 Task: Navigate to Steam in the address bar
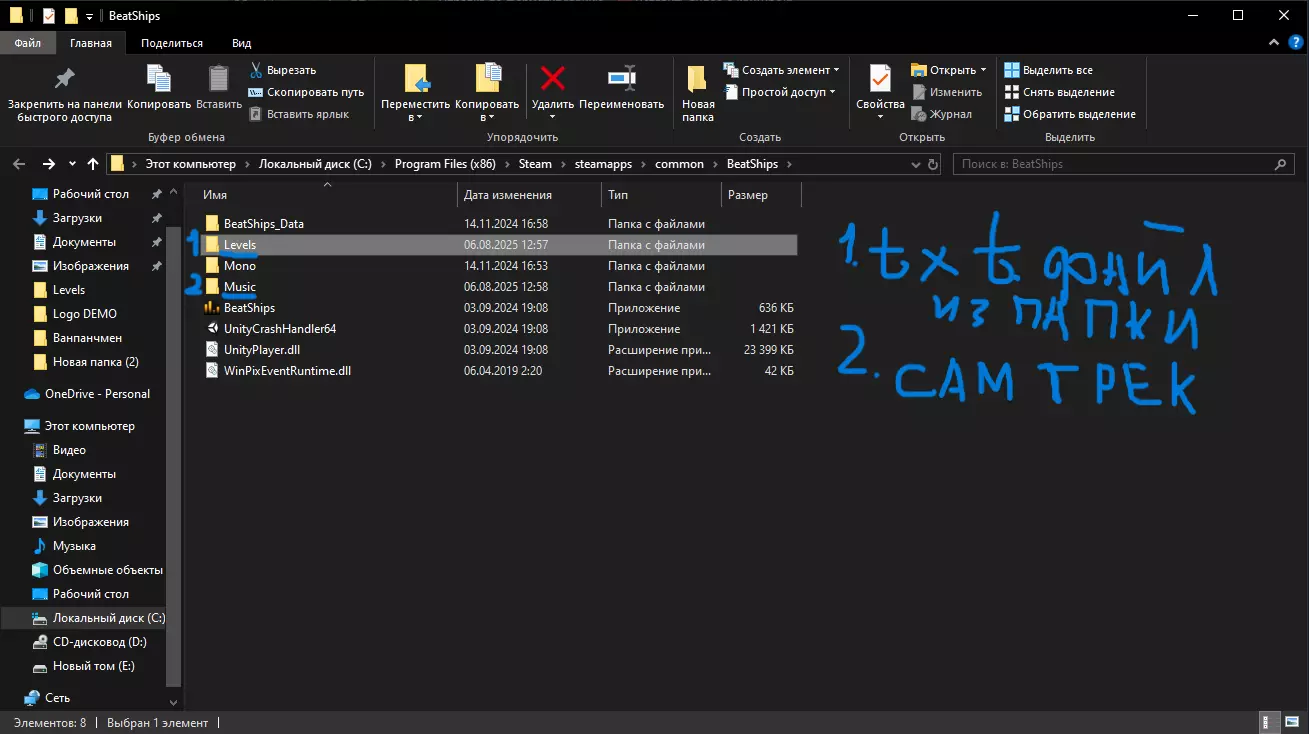click(535, 164)
